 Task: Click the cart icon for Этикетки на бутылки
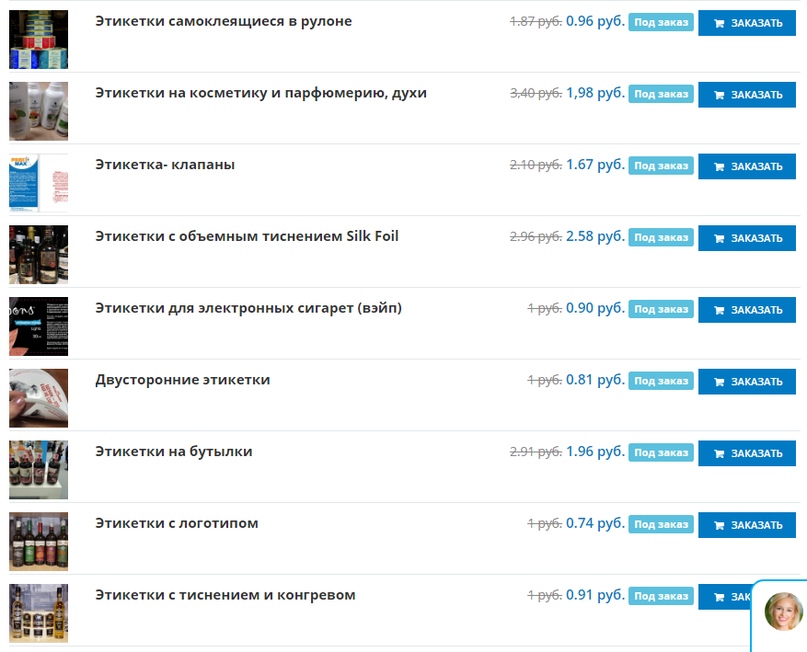[x=719, y=453]
